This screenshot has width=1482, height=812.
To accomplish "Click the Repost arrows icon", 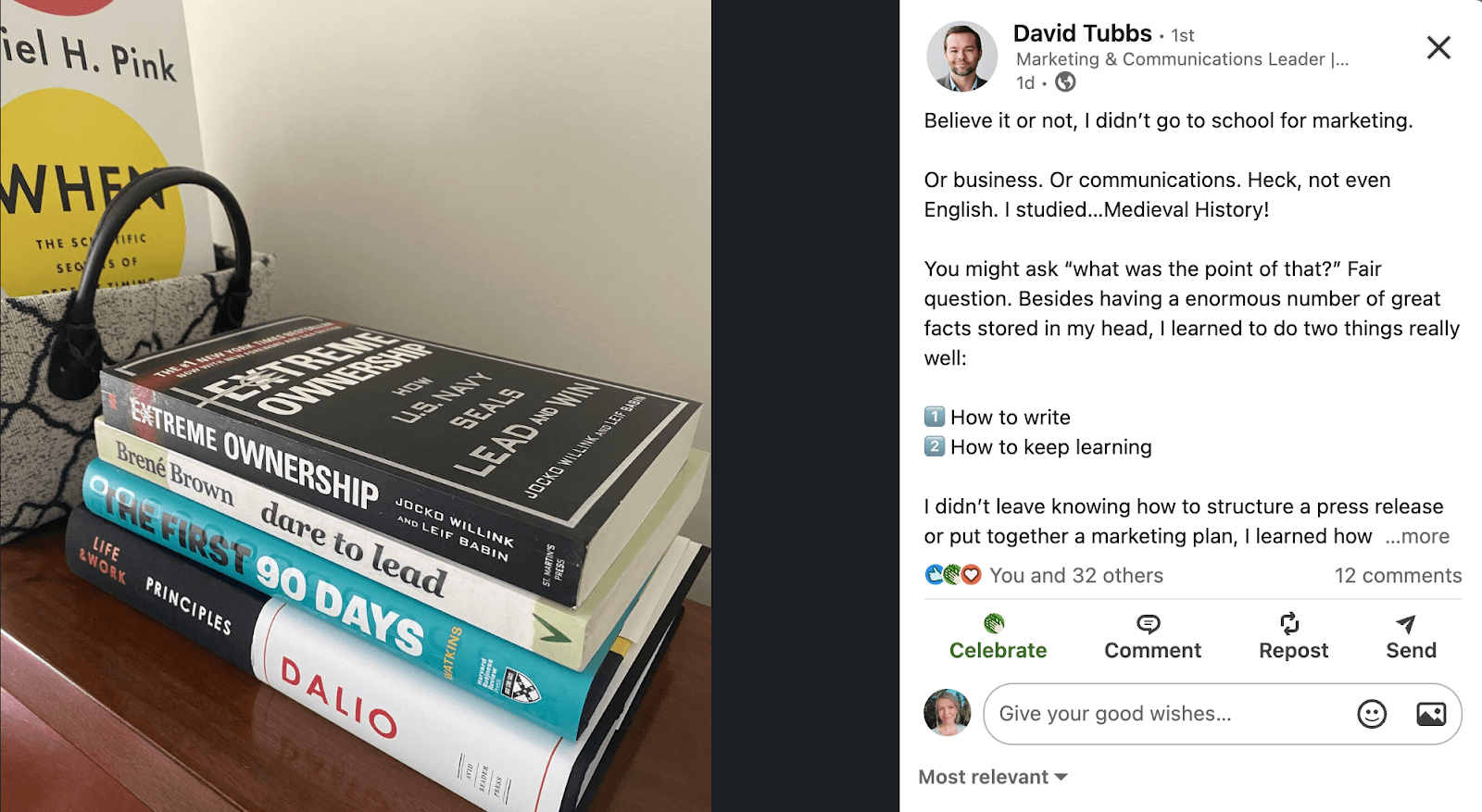I will point(1289,623).
